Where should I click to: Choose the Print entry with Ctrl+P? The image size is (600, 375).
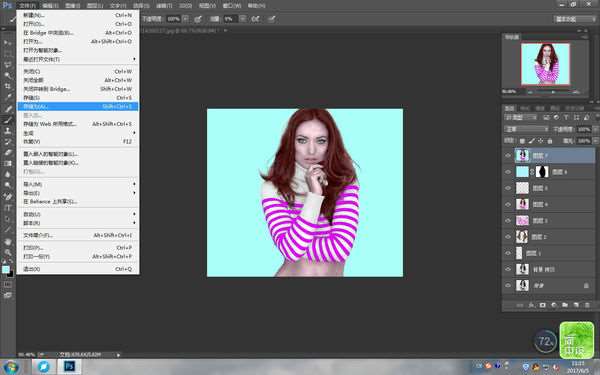pyautogui.click(x=78, y=248)
